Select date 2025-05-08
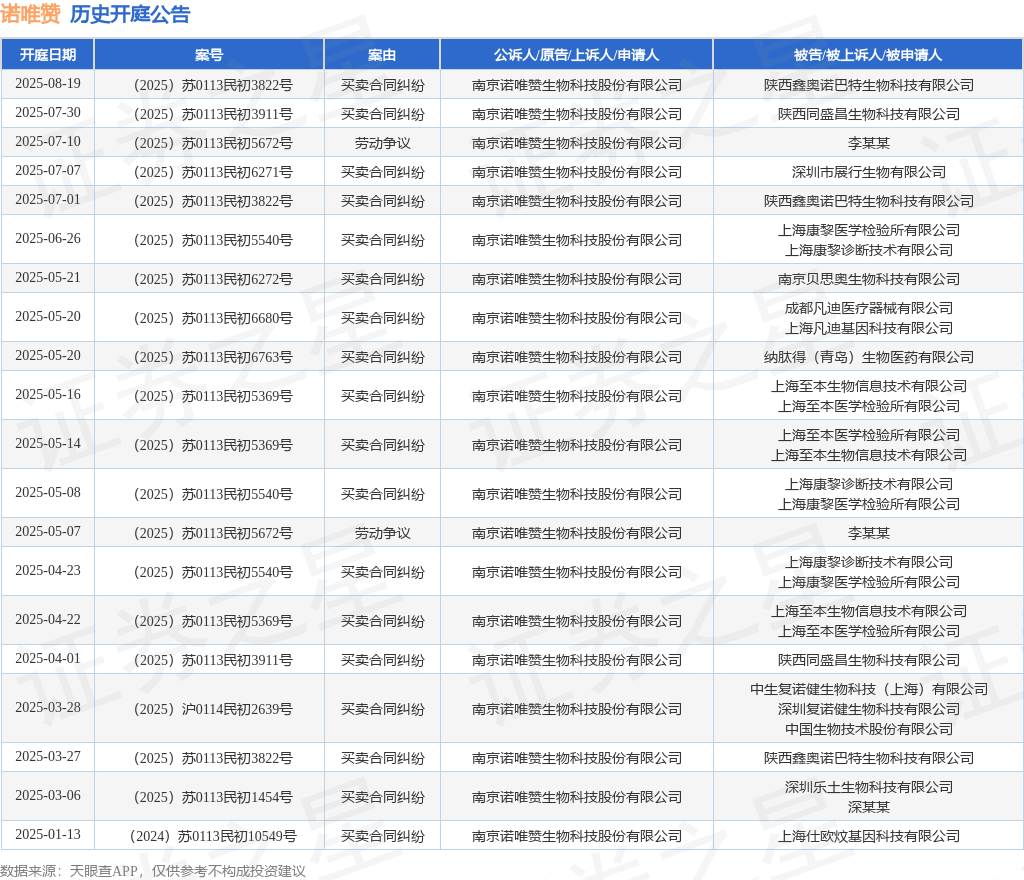This screenshot has height=880, width=1024. click(x=48, y=492)
